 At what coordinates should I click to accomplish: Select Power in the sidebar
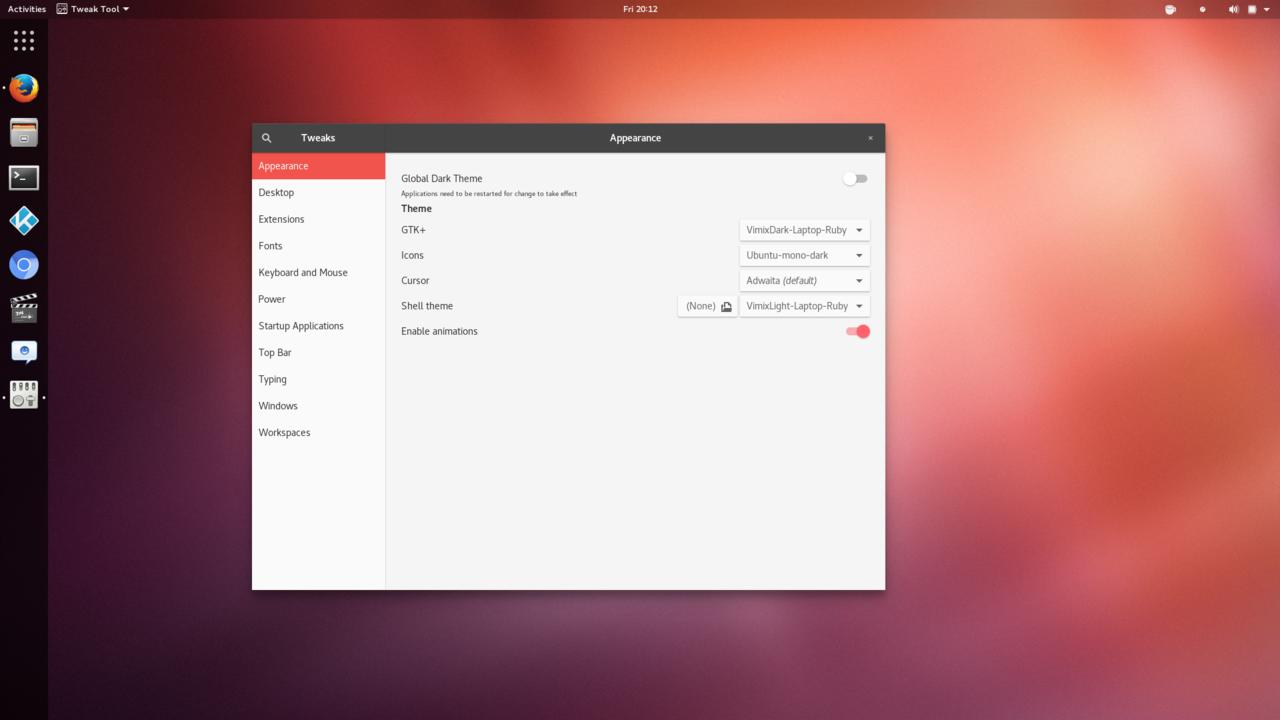pyautogui.click(x=318, y=299)
